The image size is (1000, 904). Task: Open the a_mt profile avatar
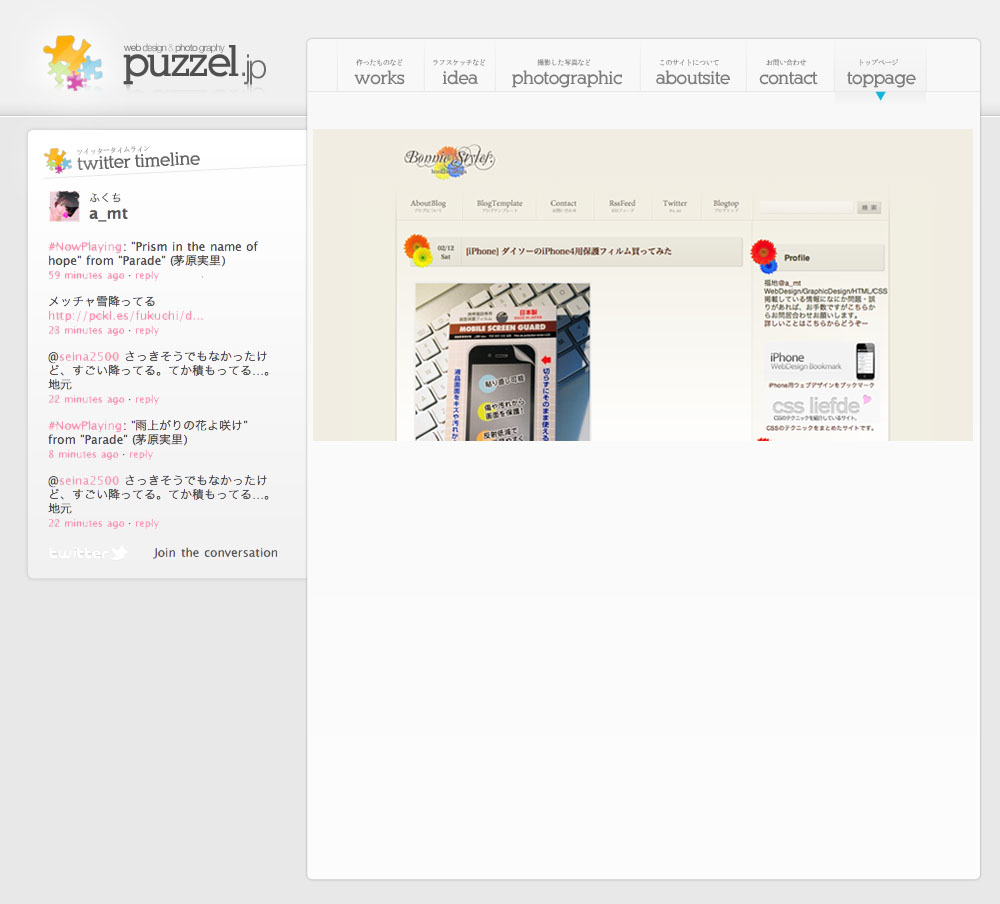pos(64,206)
